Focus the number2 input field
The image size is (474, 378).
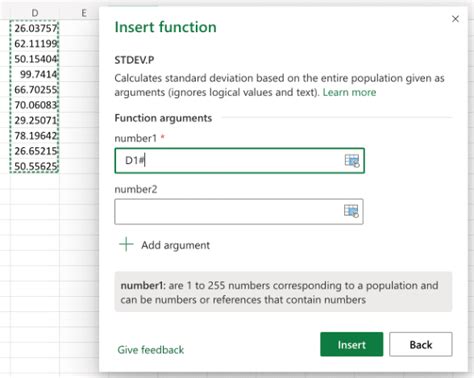click(x=239, y=212)
